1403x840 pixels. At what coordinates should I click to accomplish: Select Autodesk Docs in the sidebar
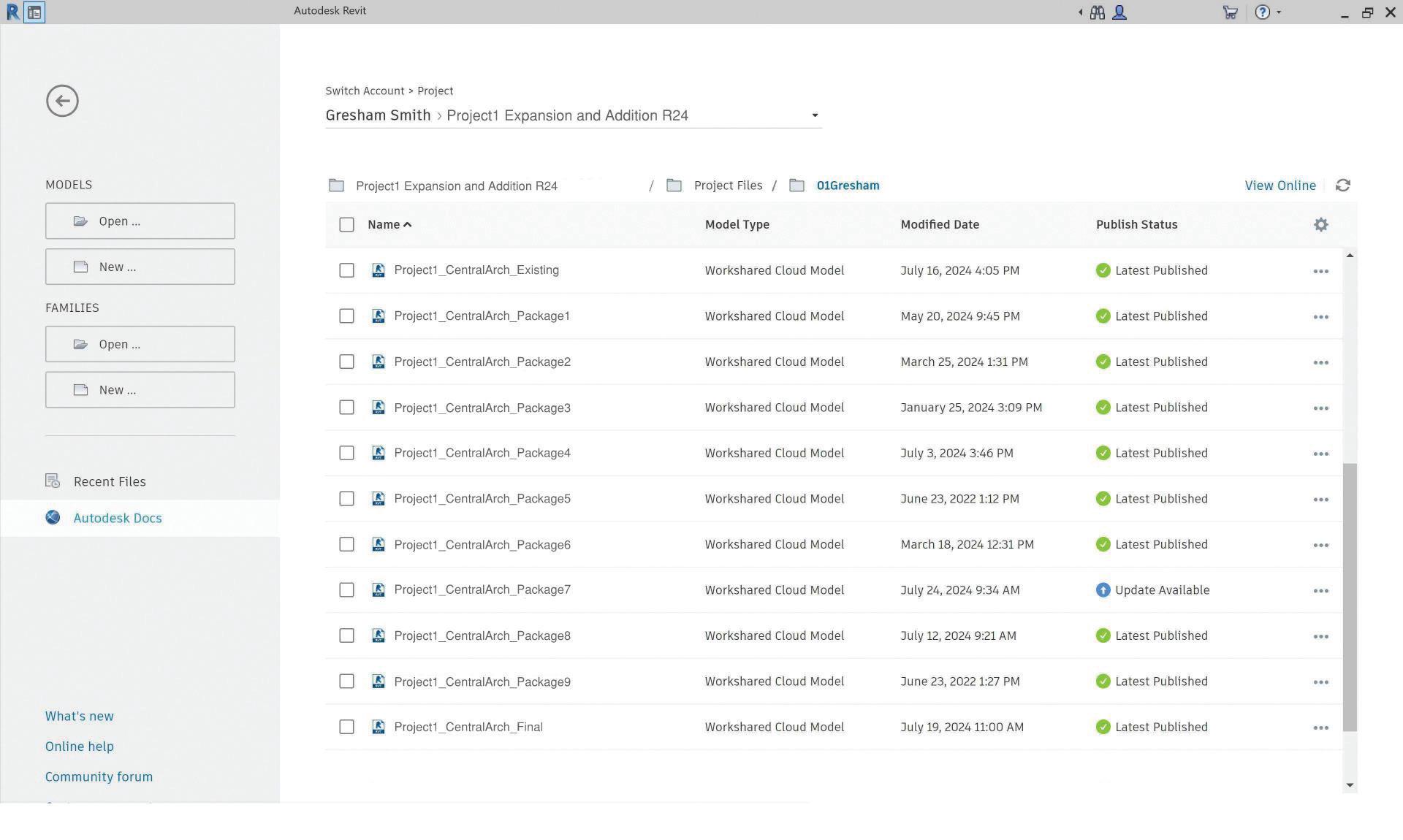[117, 518]
